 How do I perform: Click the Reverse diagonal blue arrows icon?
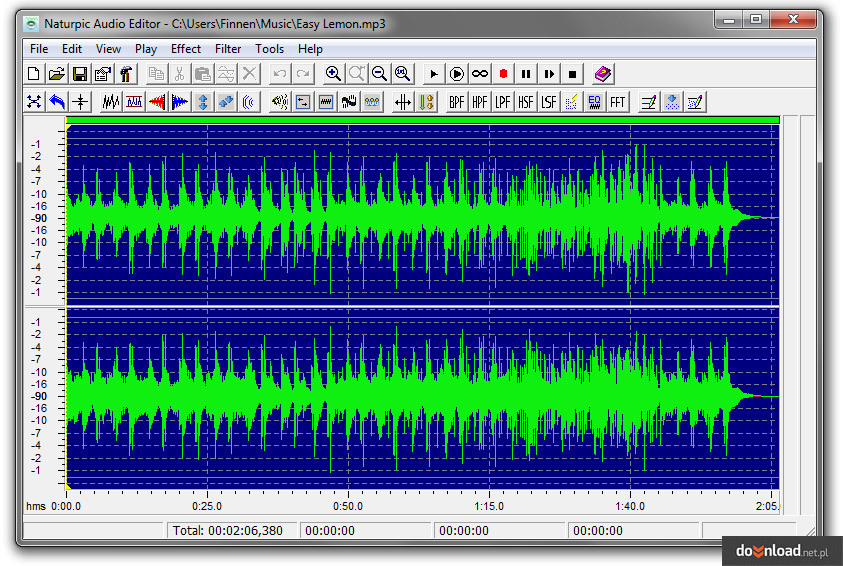[x=226, y=102]
